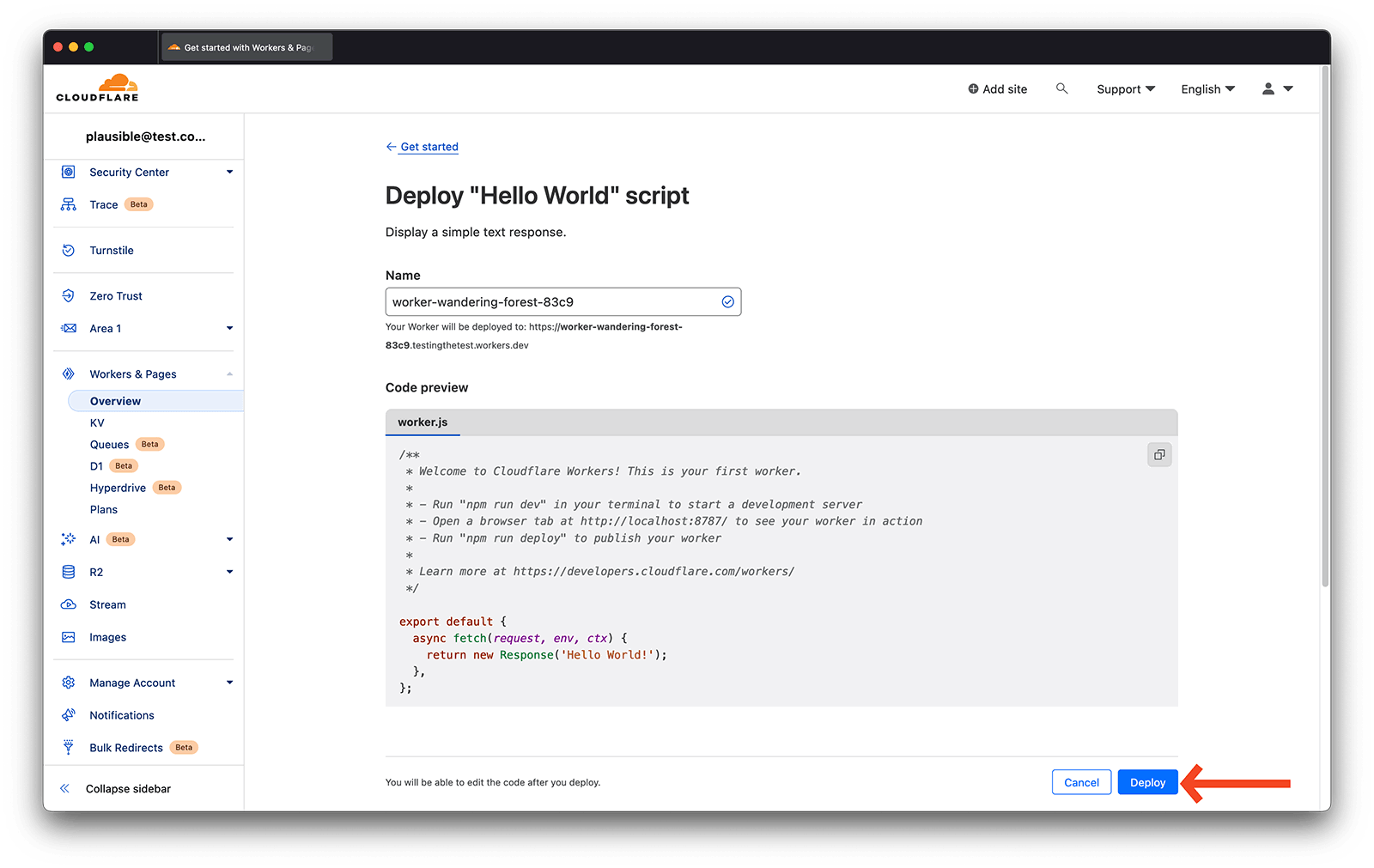Click the Trace sidebar icon
This screenshot has width=1374, height=868.
tap(69, 204)
